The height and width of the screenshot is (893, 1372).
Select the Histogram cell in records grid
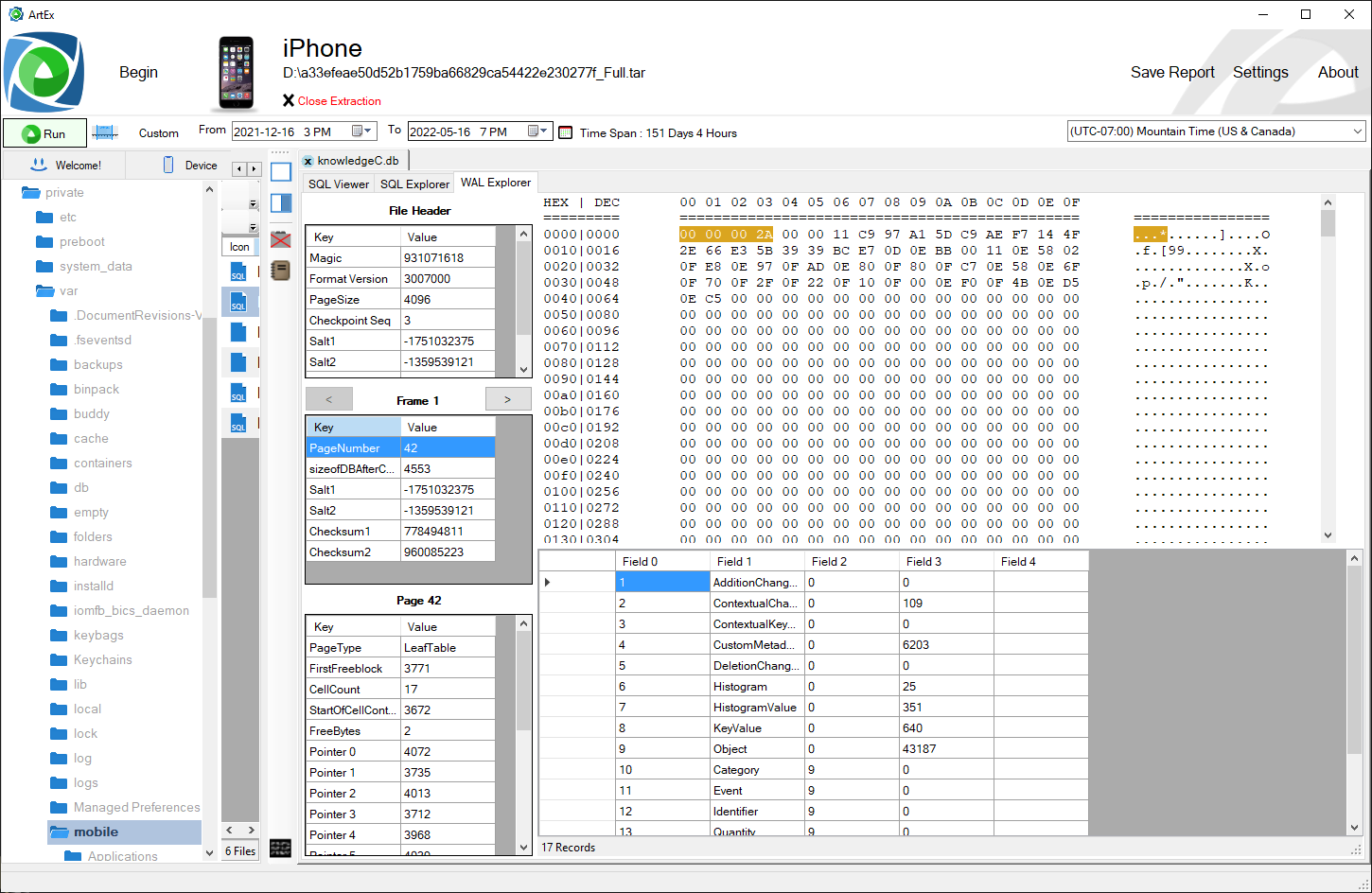[x=757, y=687]
